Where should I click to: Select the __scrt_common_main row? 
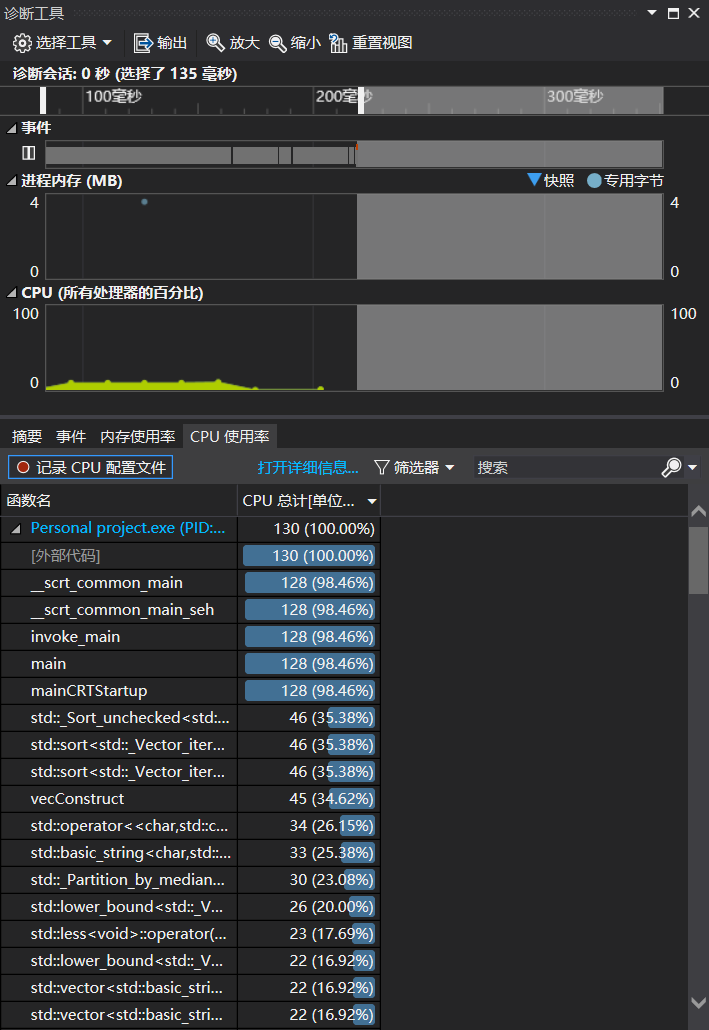[191, 583]
